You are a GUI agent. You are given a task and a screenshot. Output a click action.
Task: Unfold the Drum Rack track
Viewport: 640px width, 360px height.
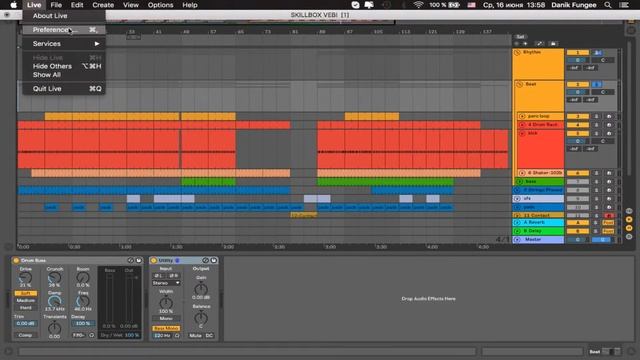[522, 124]
